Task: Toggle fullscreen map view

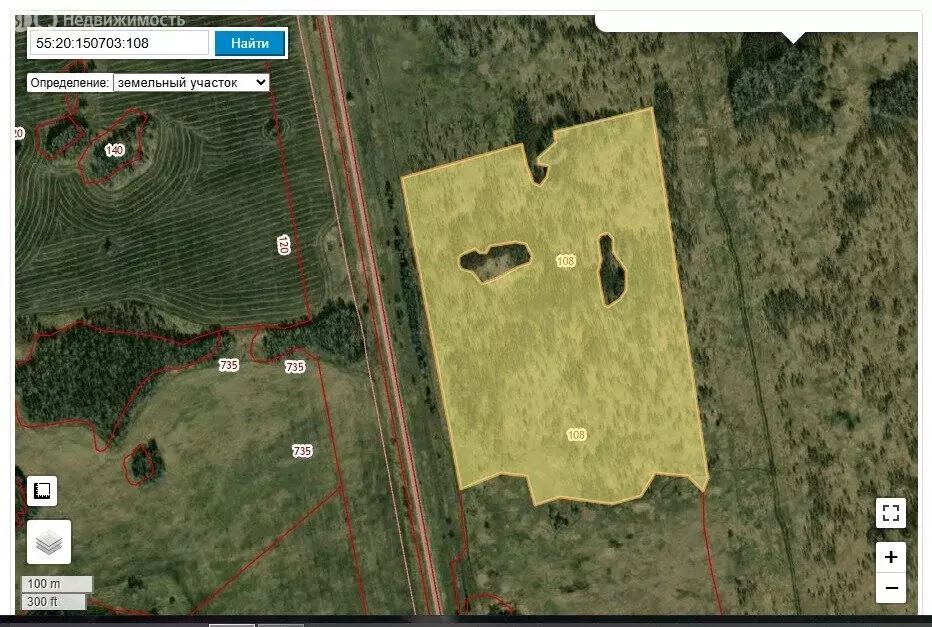Action: [890, 514]
